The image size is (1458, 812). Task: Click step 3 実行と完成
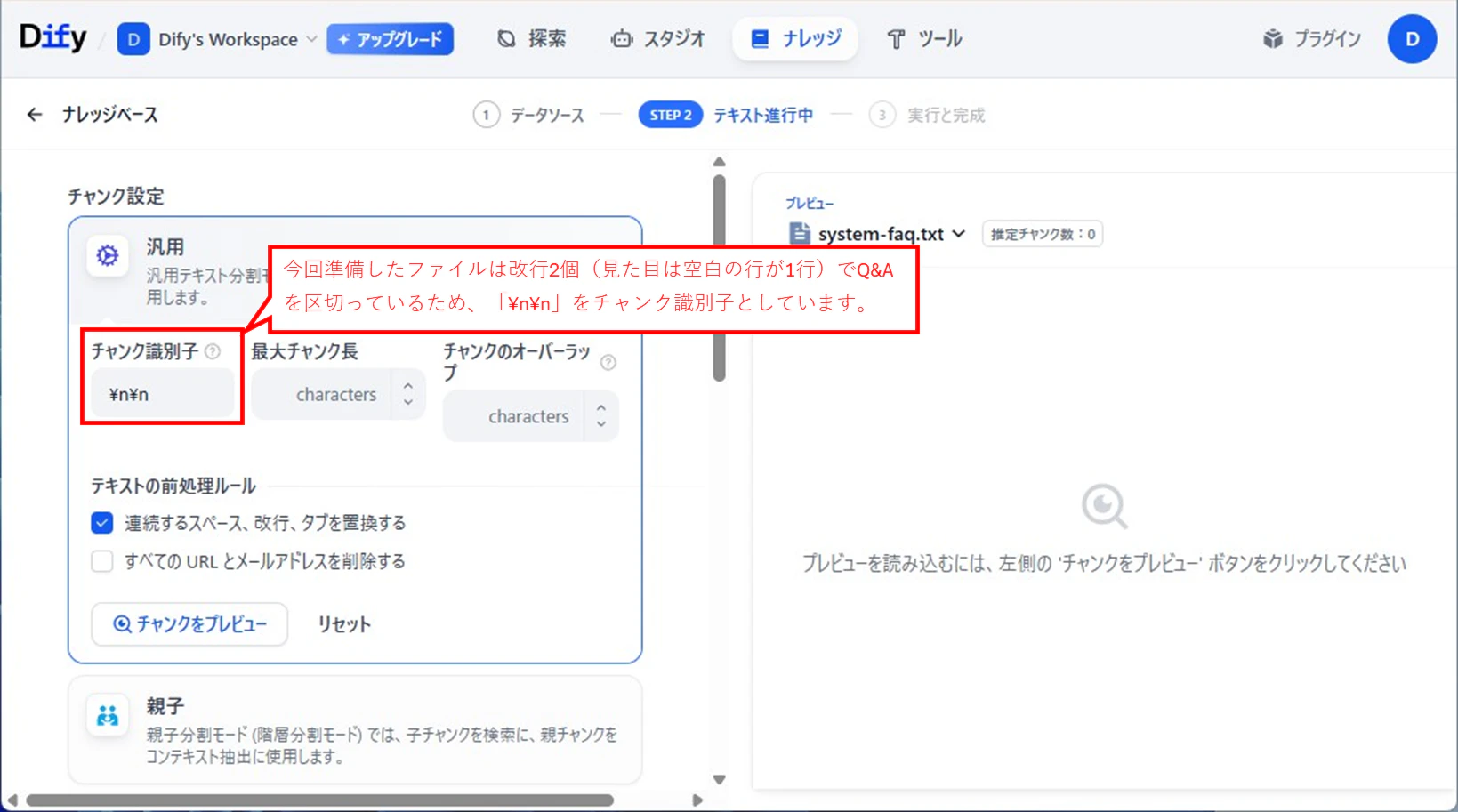tap(927, 115)
